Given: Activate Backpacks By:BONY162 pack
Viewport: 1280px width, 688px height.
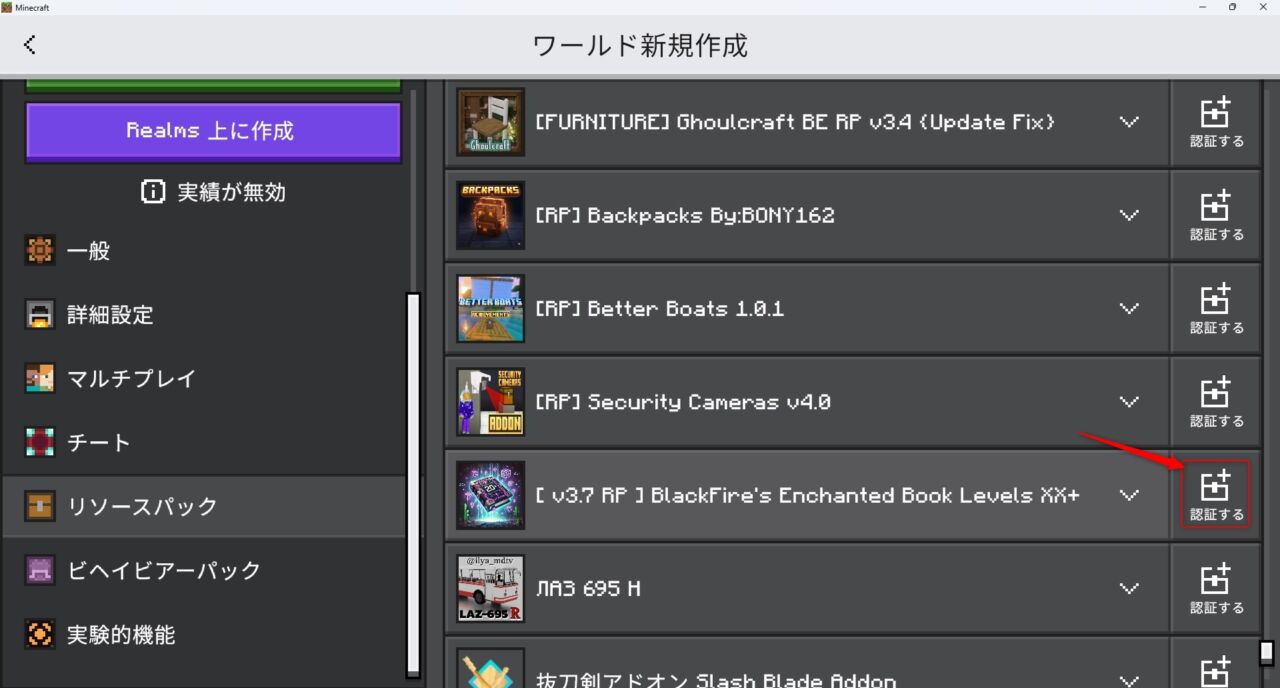Looking at the screenshot, I should [x=1216, y=215].
